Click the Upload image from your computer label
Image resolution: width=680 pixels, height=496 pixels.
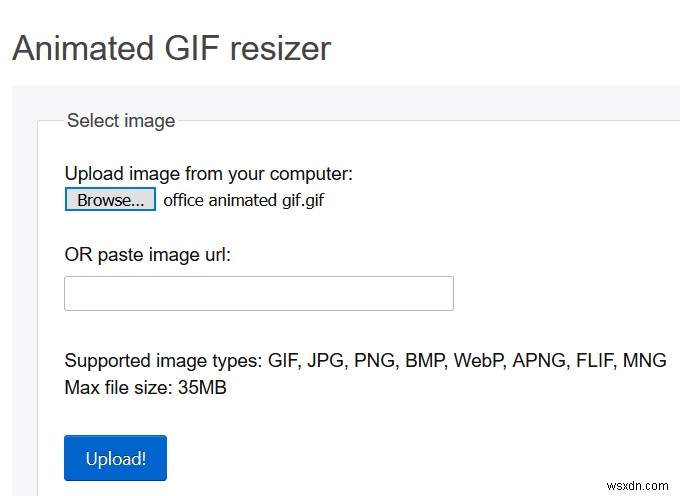click(208, 174)
